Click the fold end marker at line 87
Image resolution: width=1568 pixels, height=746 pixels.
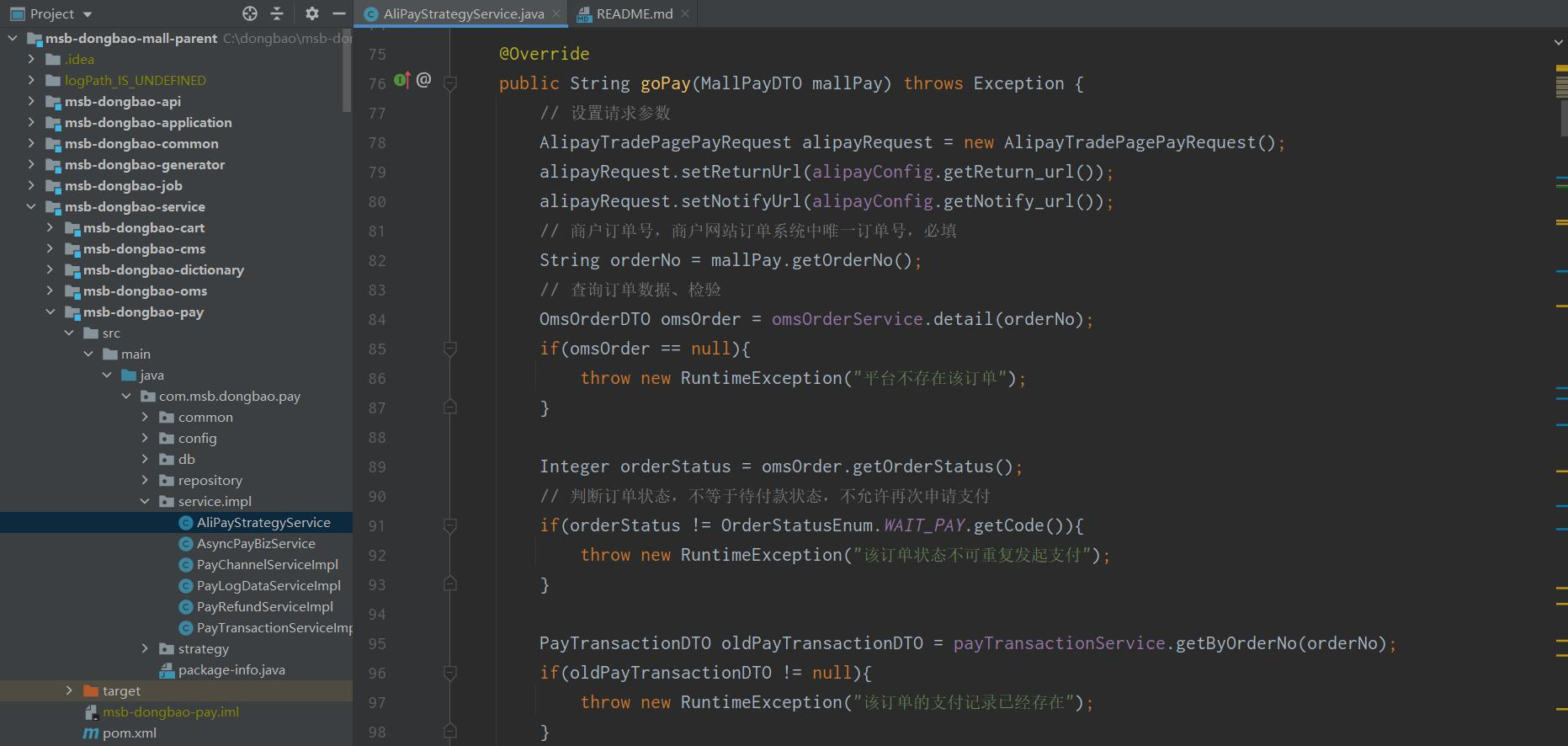[450, 408]
